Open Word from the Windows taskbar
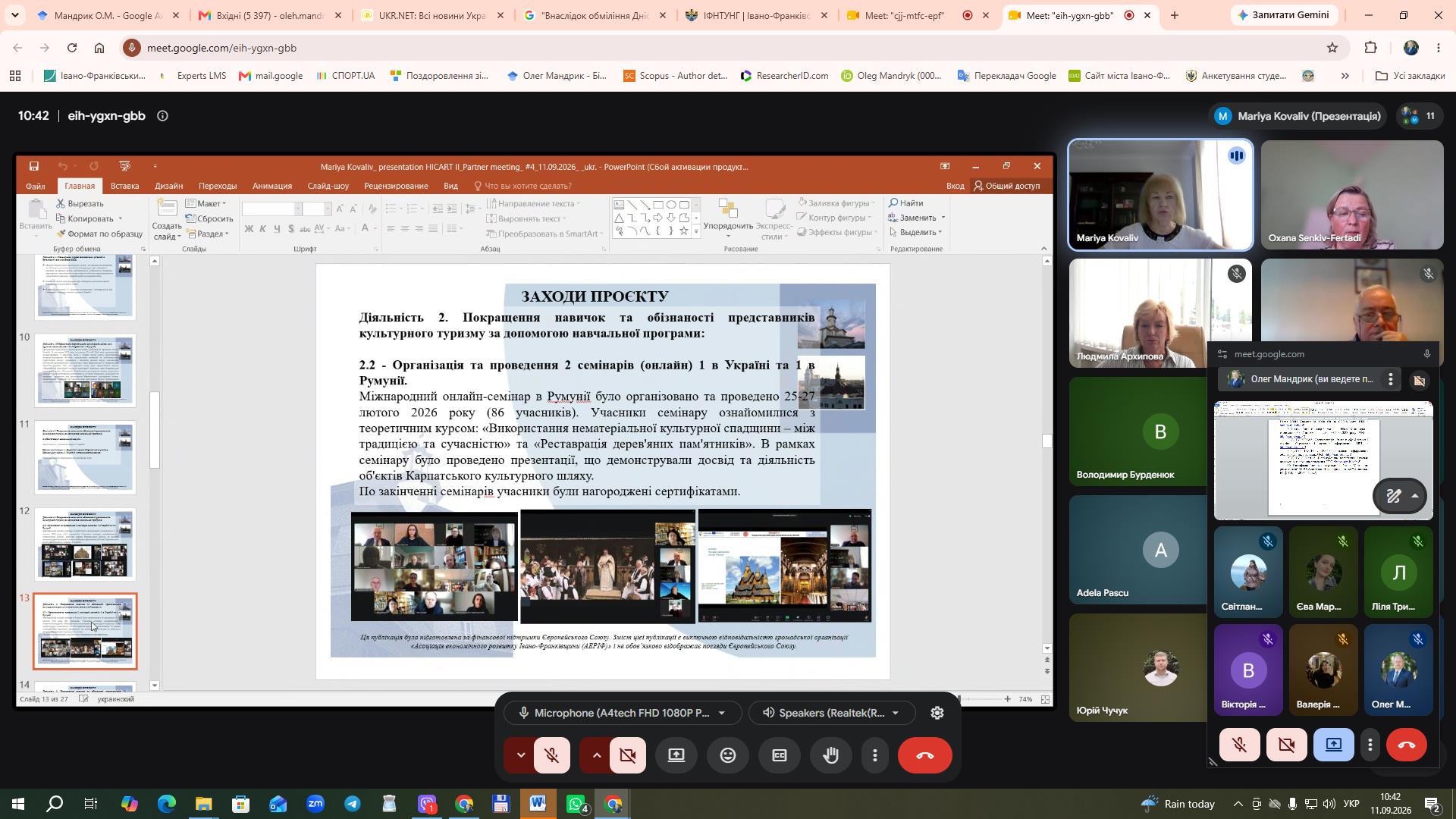The image size is (1456, 819). [538, 804]
